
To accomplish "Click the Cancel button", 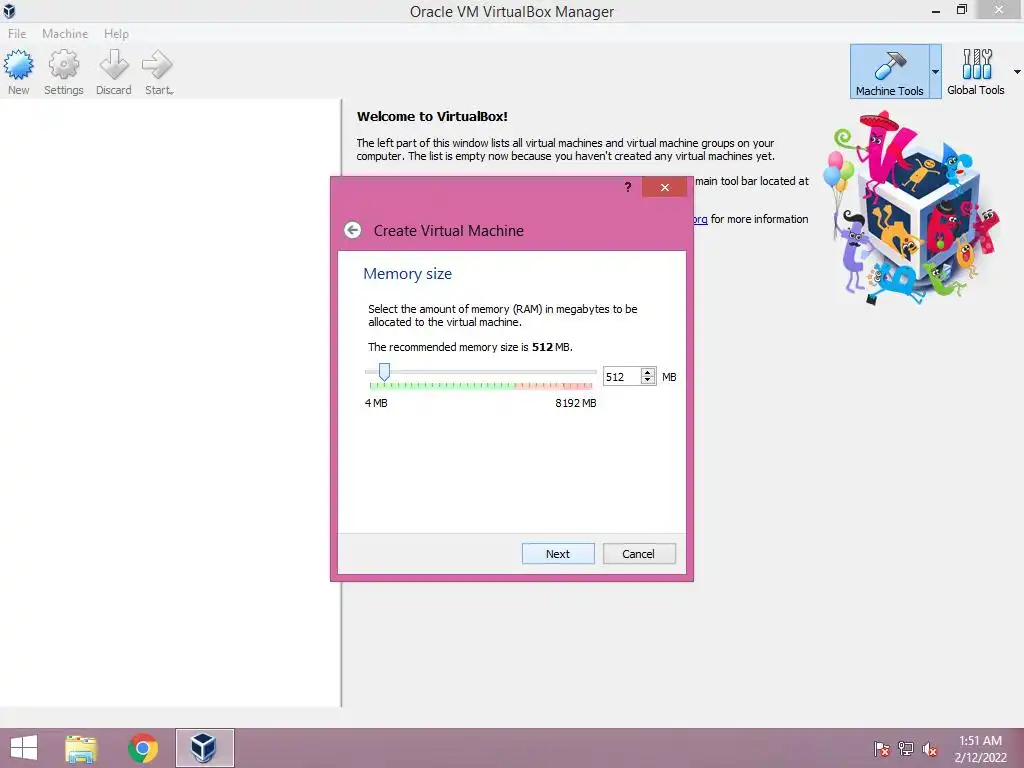I will pos(638,554).
